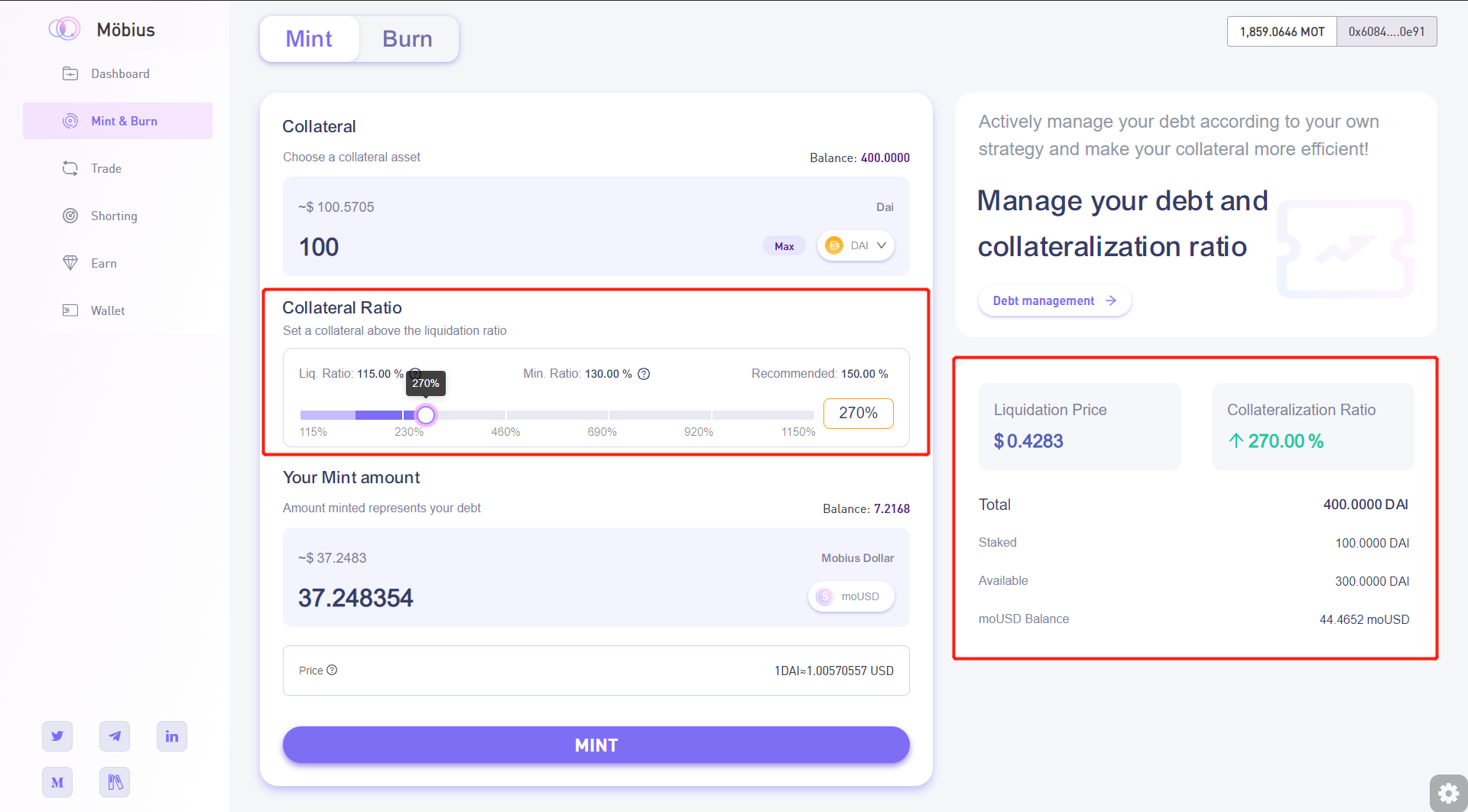Click the Recommended 150.00 % label

click(x=820, y=373)
